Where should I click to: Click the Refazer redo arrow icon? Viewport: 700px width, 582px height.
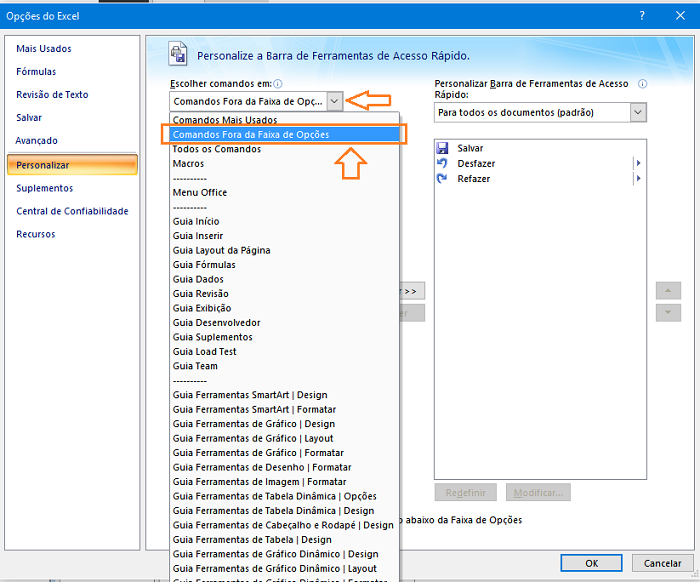(443, 178)
